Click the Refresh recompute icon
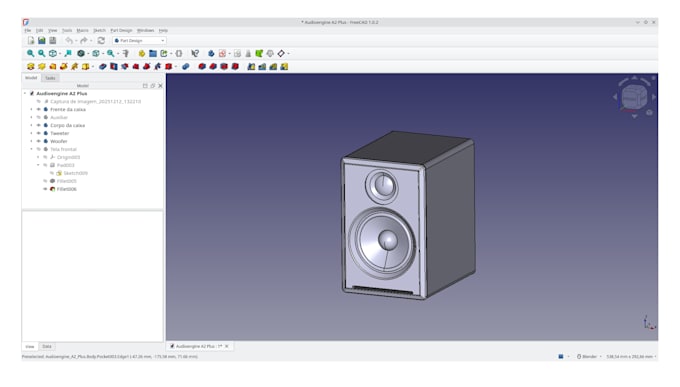Image resolution: width=680 pixels, height=387 pixels. coord(101,40)
